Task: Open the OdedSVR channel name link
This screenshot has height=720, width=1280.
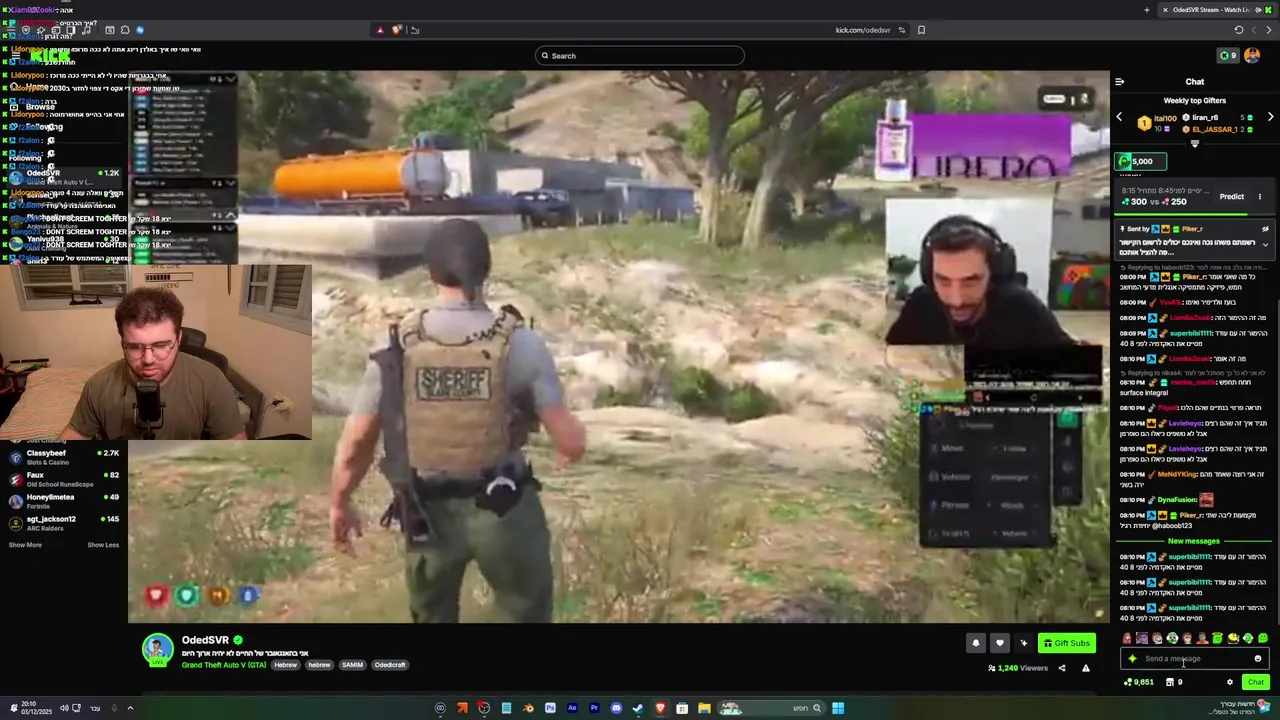Action: point(205,640)
